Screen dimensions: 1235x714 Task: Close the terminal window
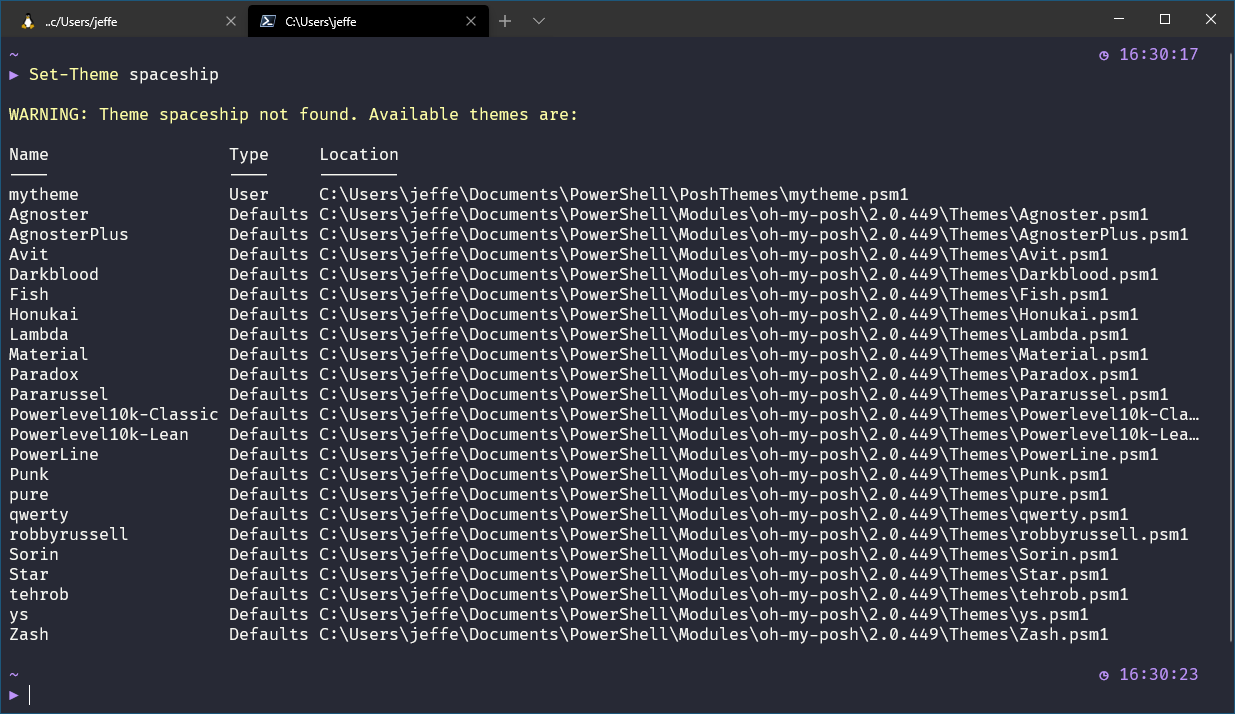(1210, 19)
